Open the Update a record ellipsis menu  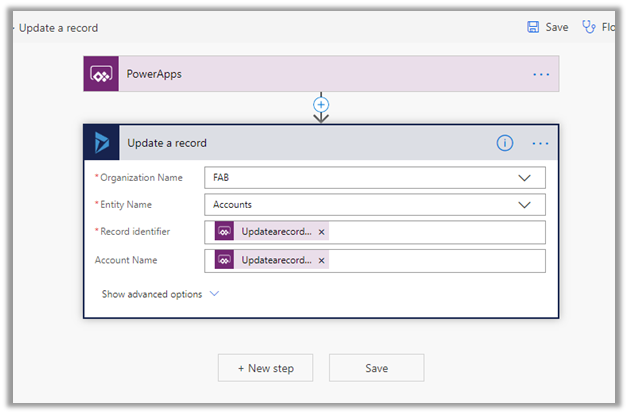coord(541,143)
